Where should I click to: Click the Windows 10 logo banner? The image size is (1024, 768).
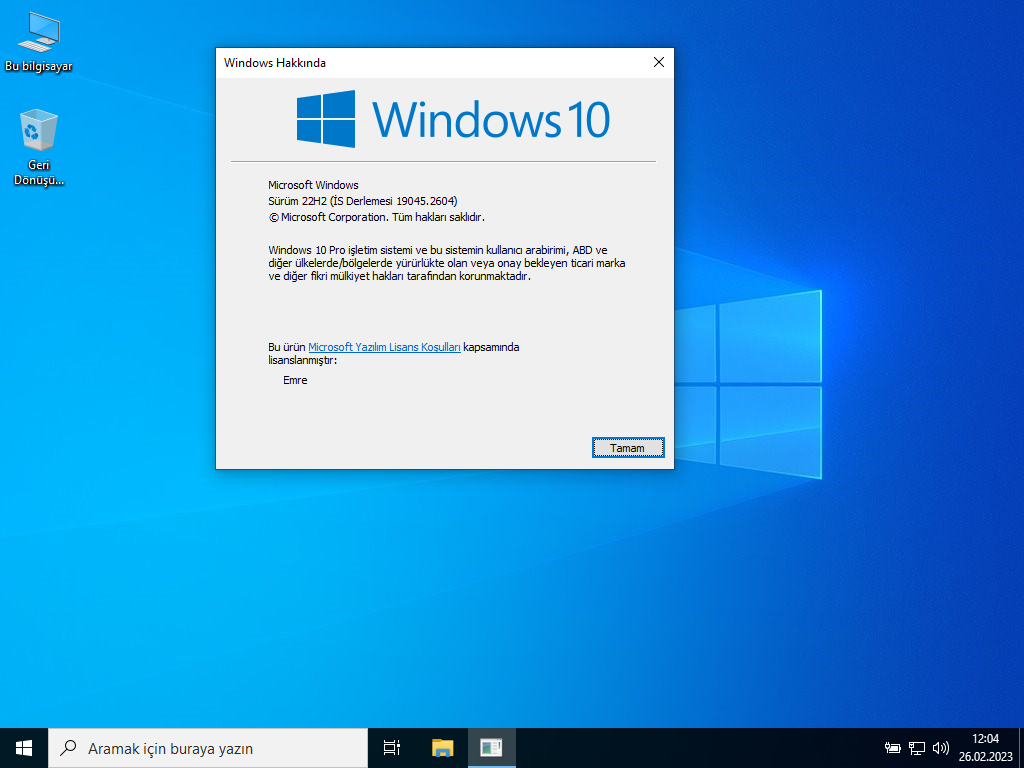pos(453,118)
